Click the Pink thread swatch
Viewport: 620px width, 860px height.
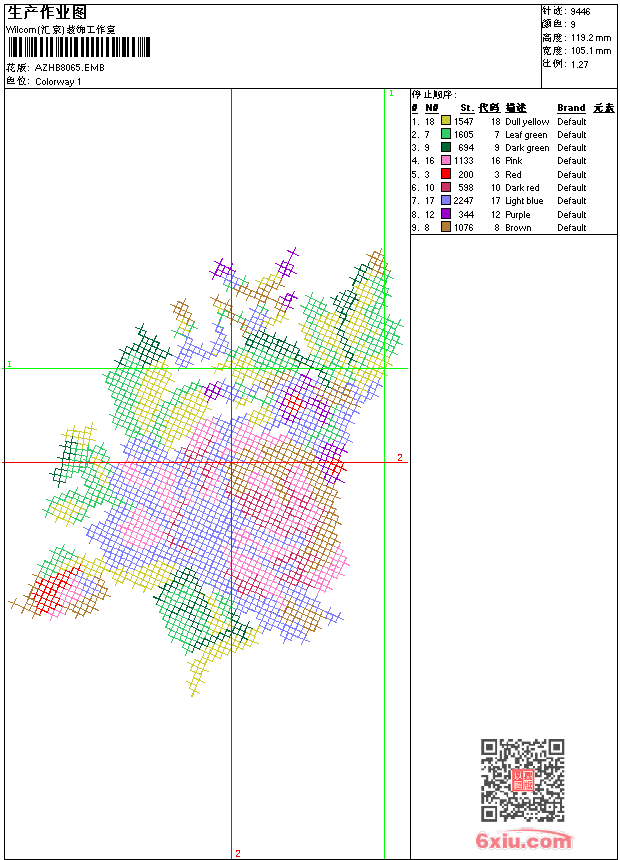[x=446, y=160]
